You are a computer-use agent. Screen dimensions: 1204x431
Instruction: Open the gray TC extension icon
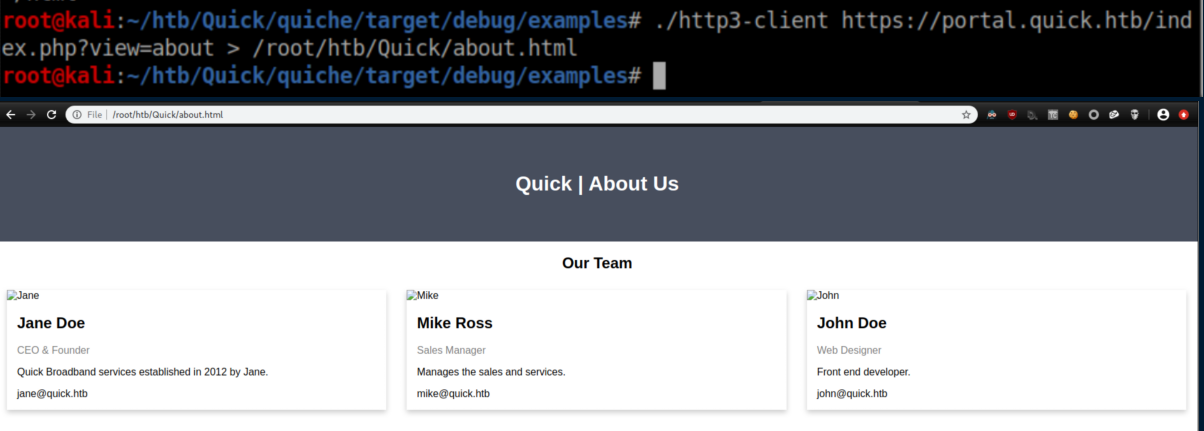pyautogui.click(x=1053, y=115)
